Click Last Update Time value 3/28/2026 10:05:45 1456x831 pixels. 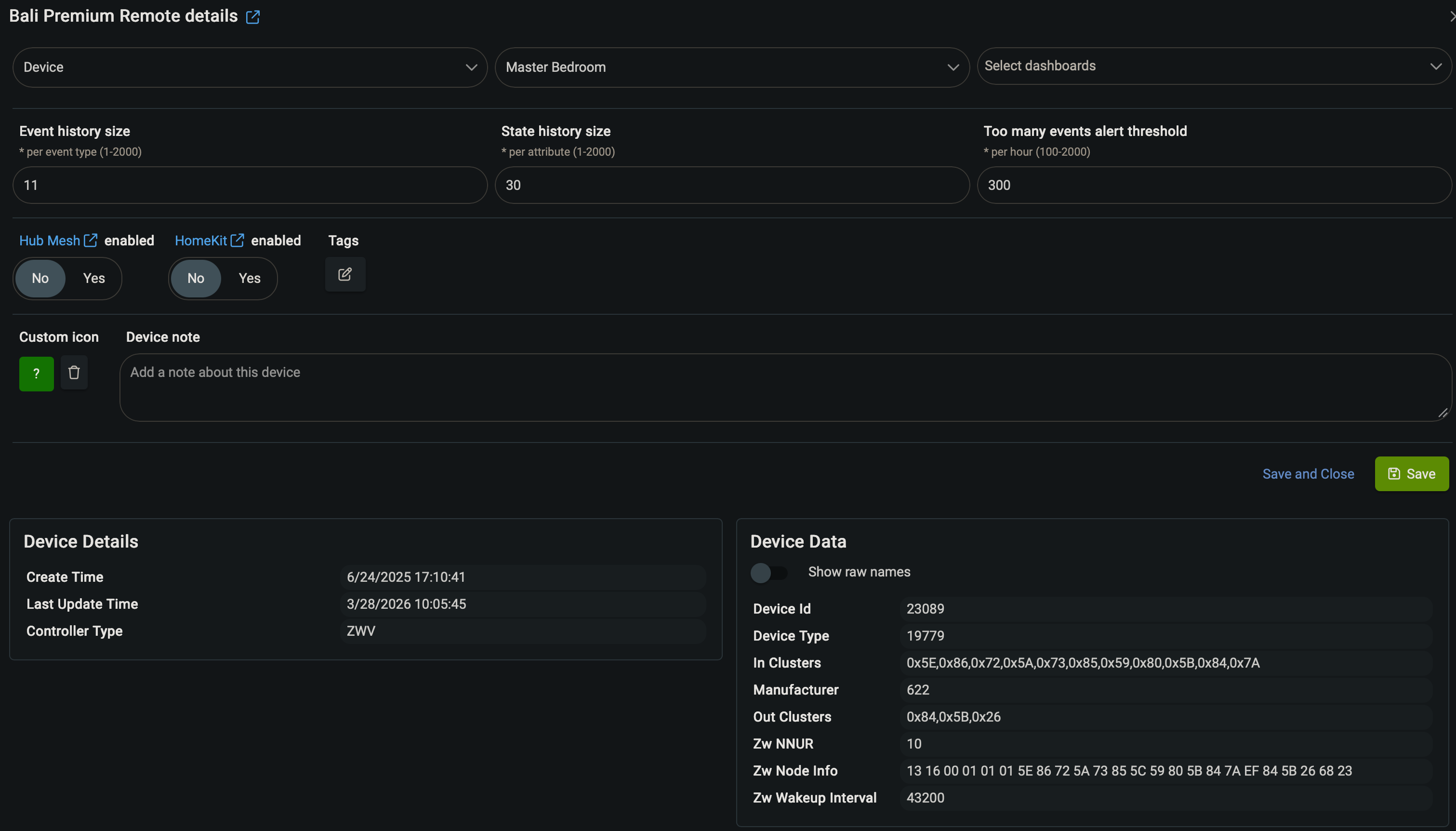pos(407,604)
